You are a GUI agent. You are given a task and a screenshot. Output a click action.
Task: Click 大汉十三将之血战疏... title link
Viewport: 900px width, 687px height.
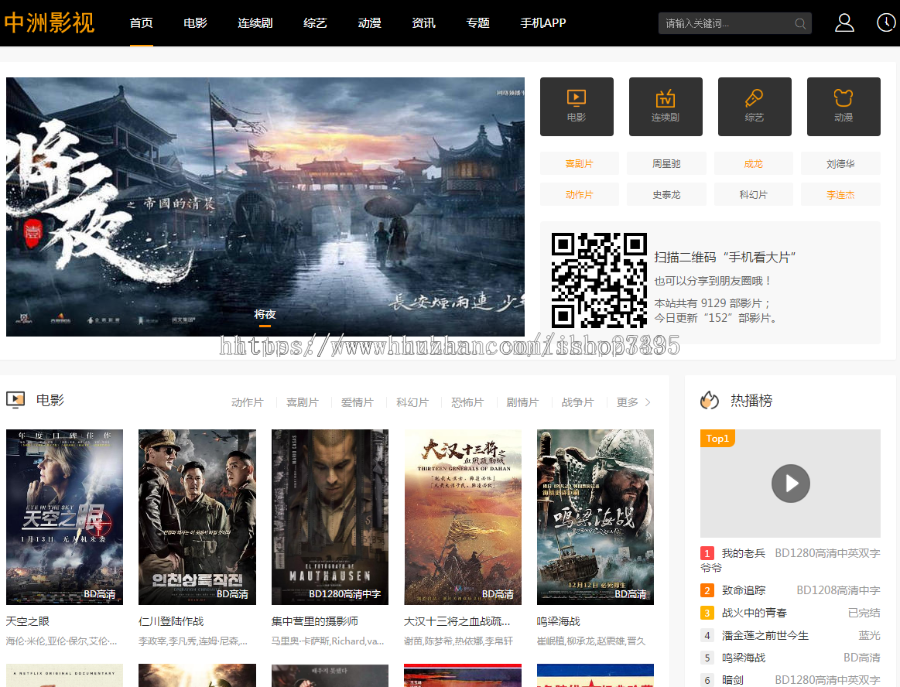457,621
